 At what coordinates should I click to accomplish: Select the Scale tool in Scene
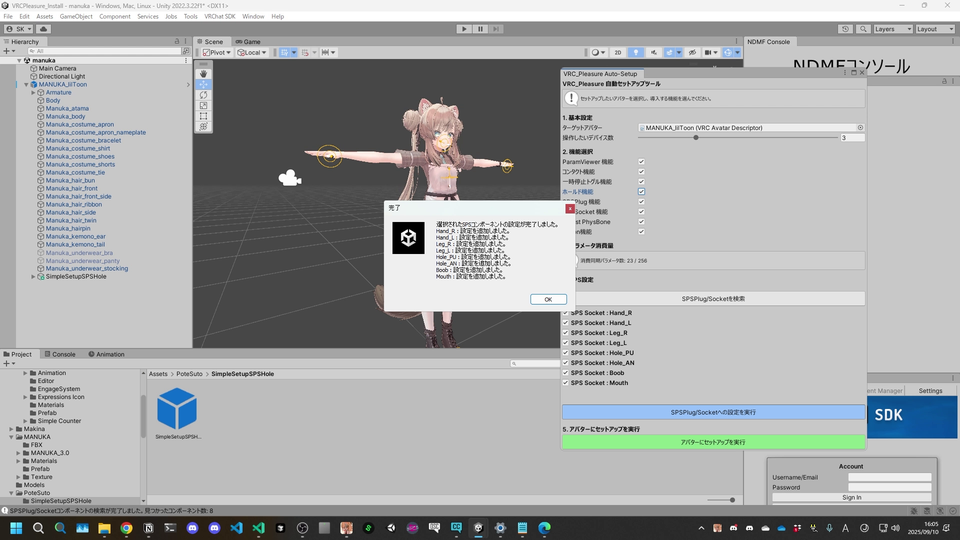point(203,105)
